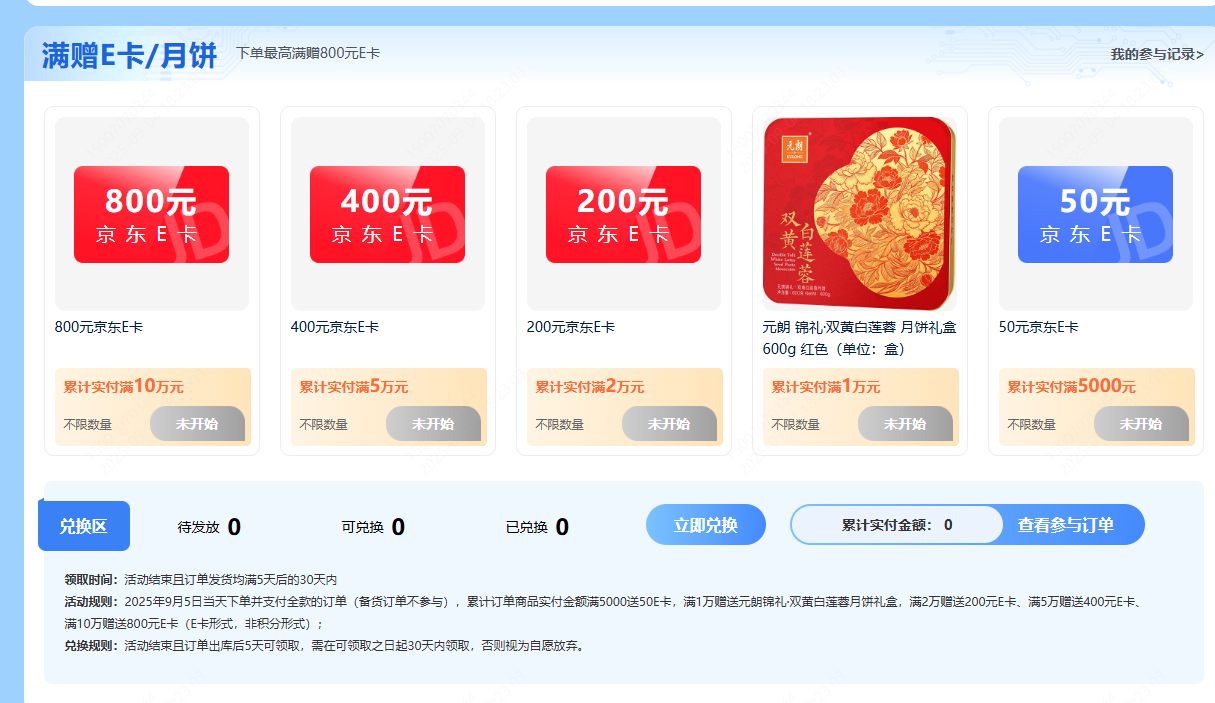Open the blue 50元 京东E卡 image
1215x703 pixels.
pos(1096,214)
